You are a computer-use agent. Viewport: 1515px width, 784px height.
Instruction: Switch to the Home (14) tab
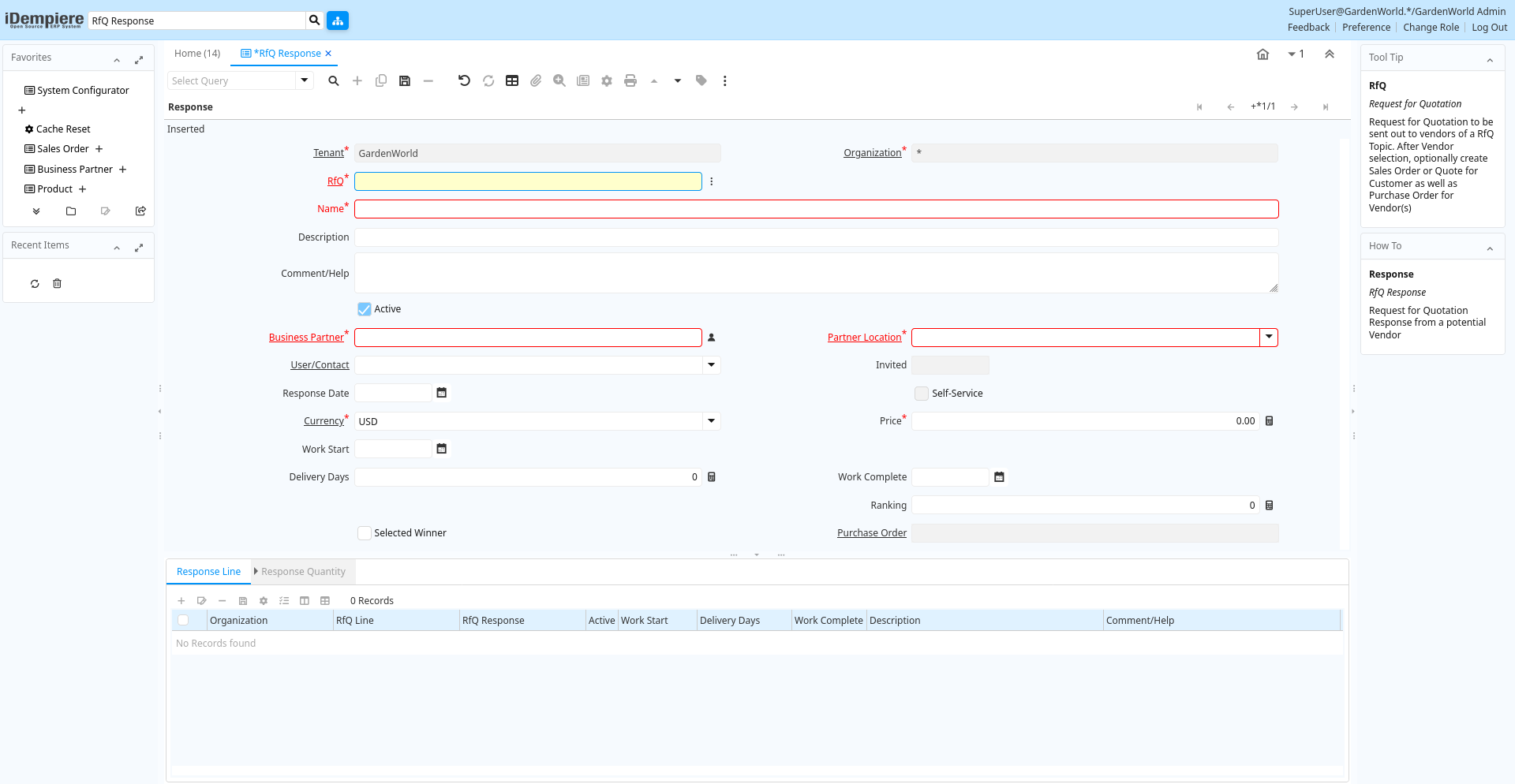tap(197, 54)
